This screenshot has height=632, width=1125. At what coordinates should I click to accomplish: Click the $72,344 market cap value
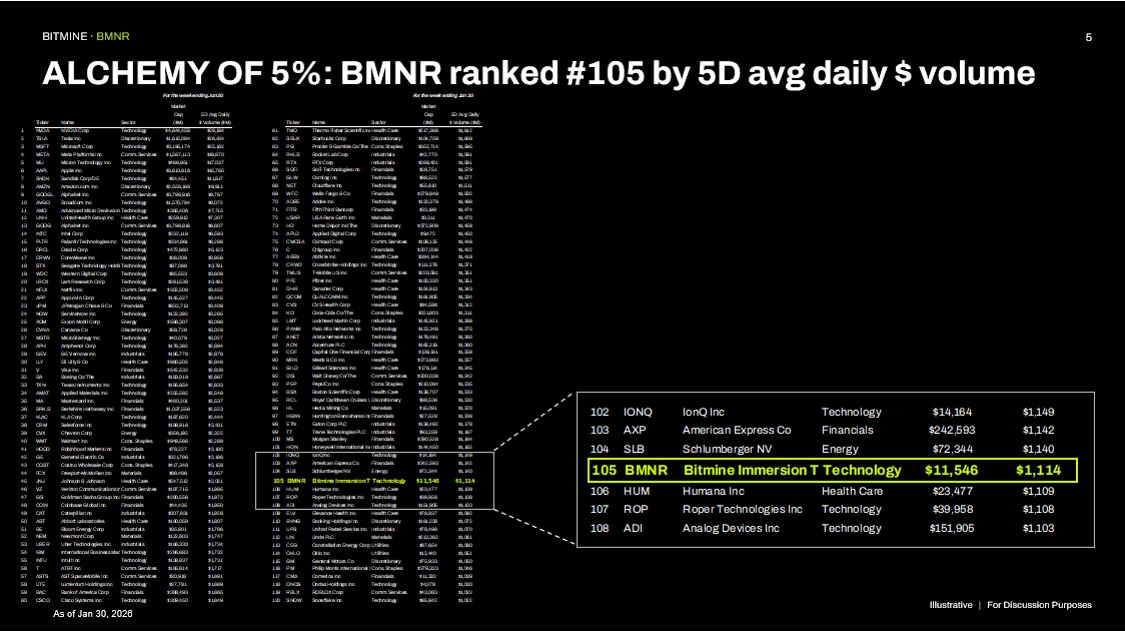952,449
